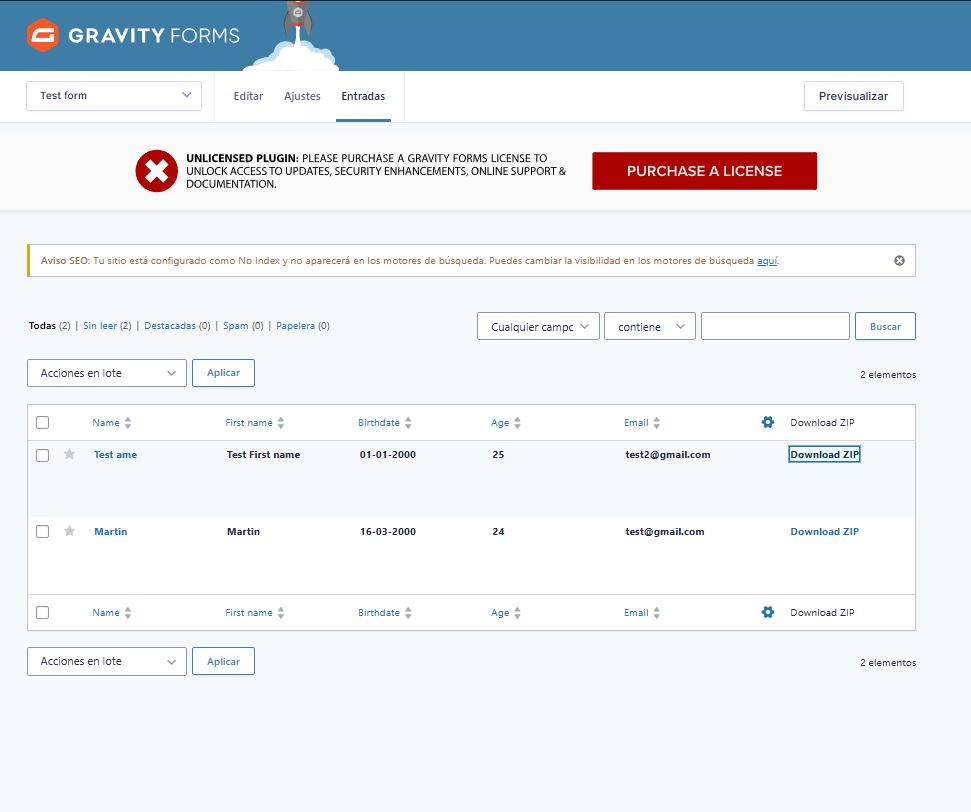Download ZIP for Martin entry
This screenshot has width=971, height=812.
(x=824, y=531)
